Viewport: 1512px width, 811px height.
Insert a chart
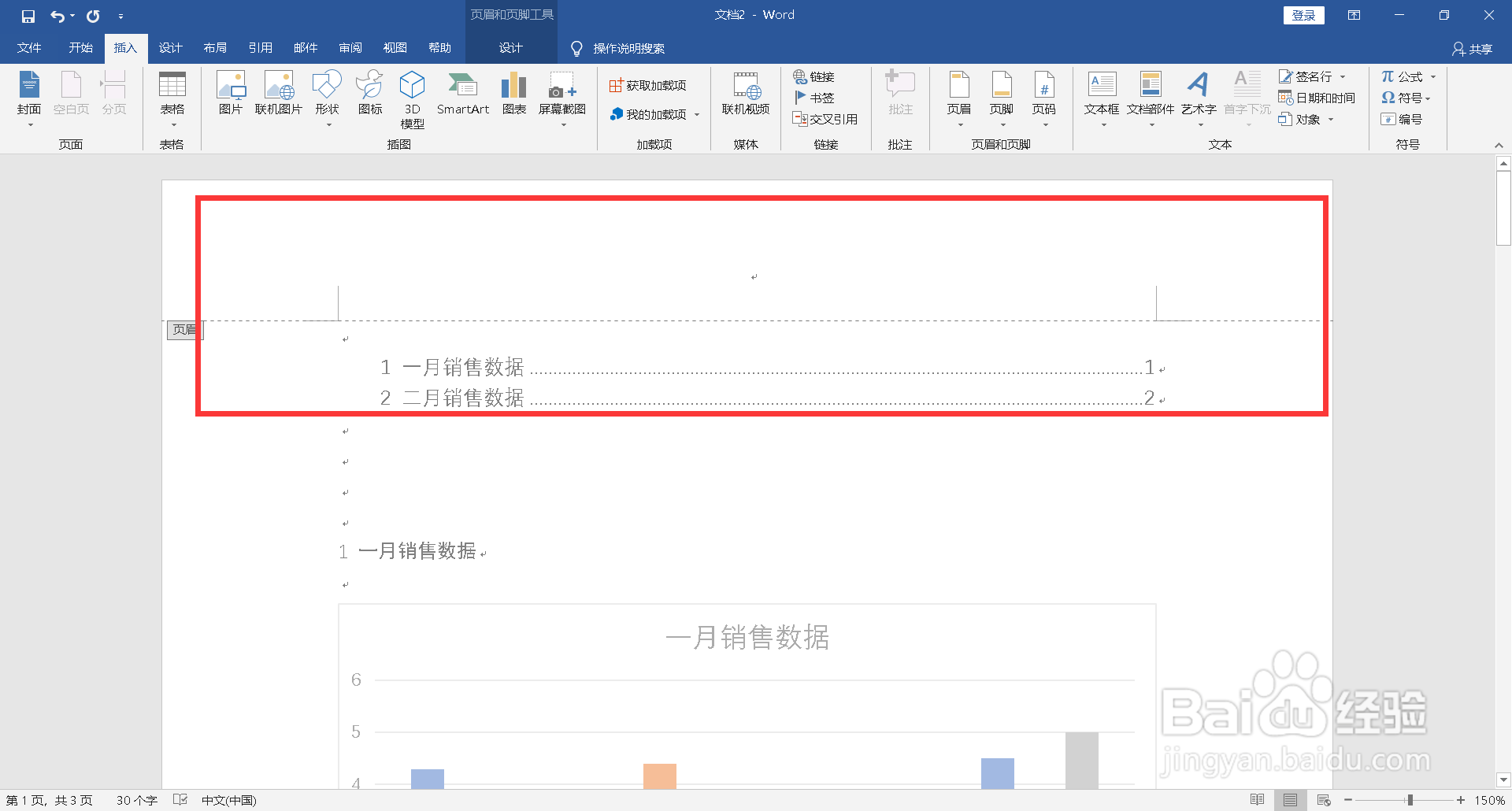pyautogui.click(x=513, y=94)
